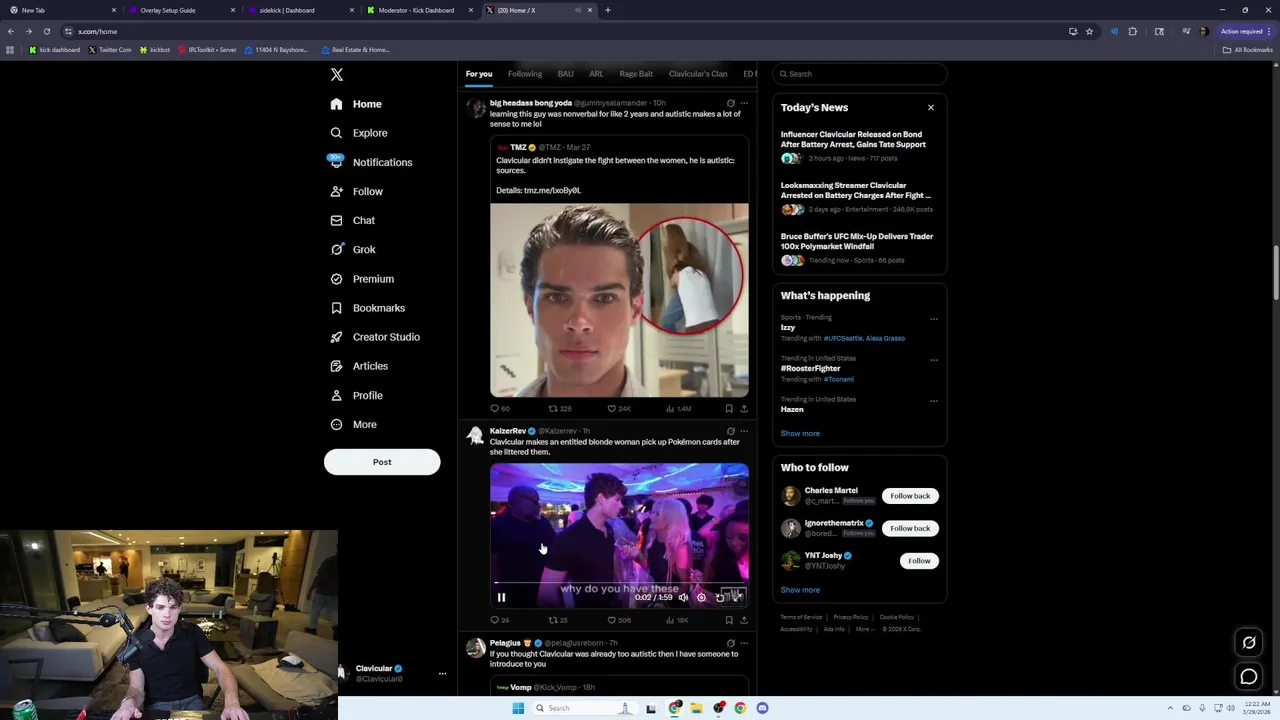
Task: Switch to the Following tab
Action: 525,74
